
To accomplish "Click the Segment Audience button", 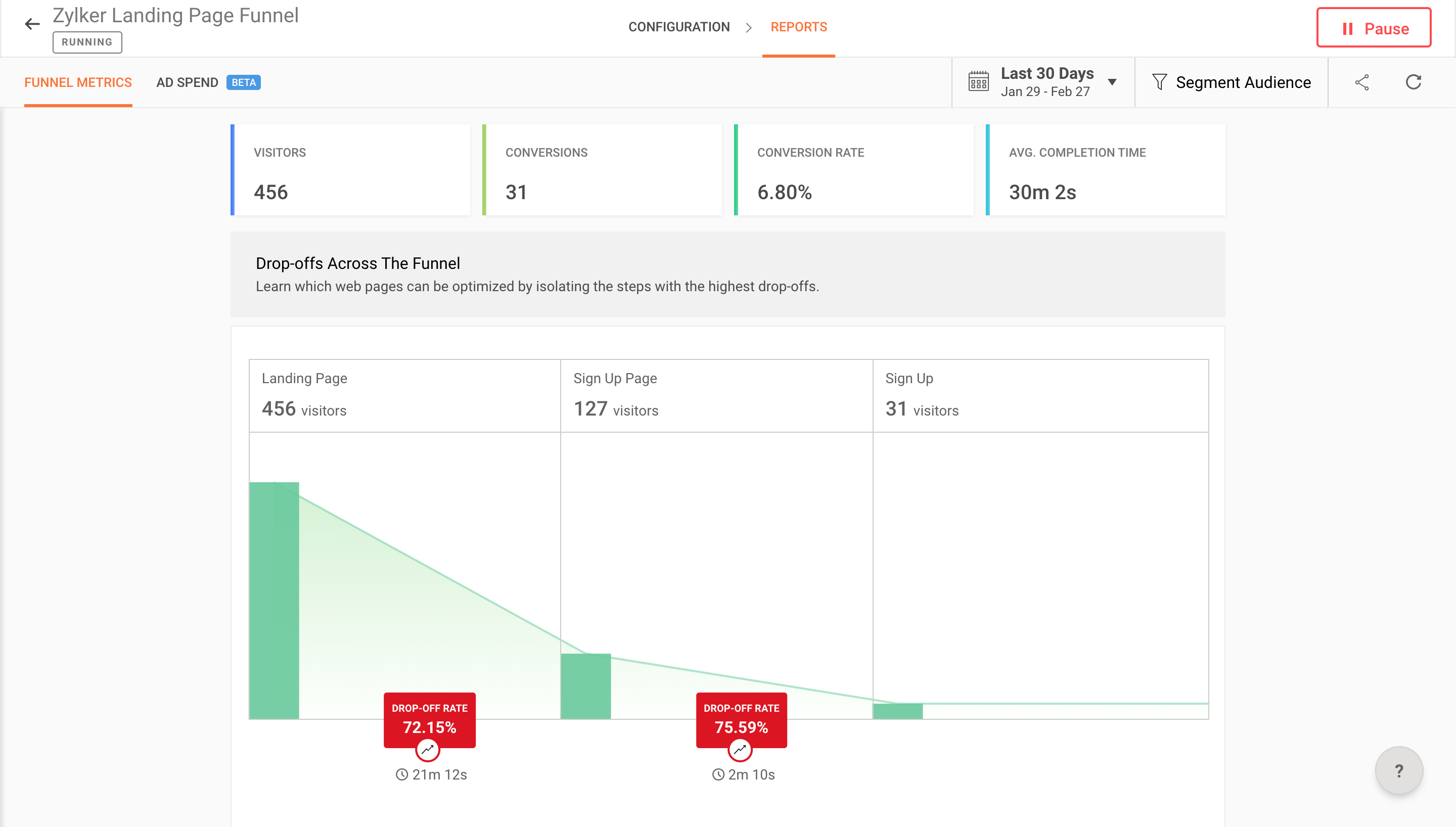I will pyautogui.click(x=1243, y=83).
